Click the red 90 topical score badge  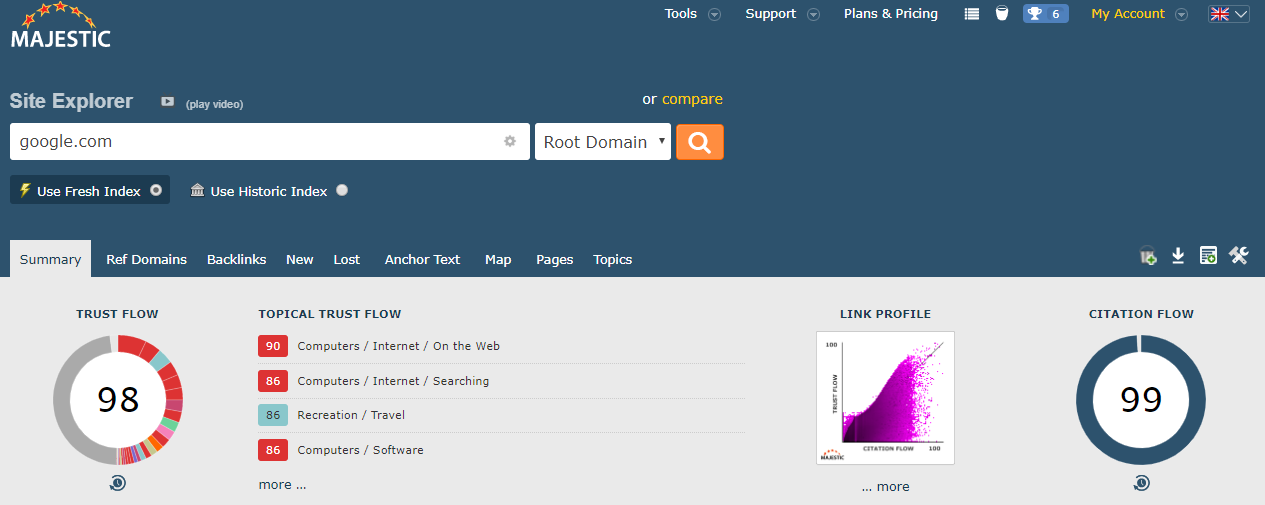(x=273, y=346)
